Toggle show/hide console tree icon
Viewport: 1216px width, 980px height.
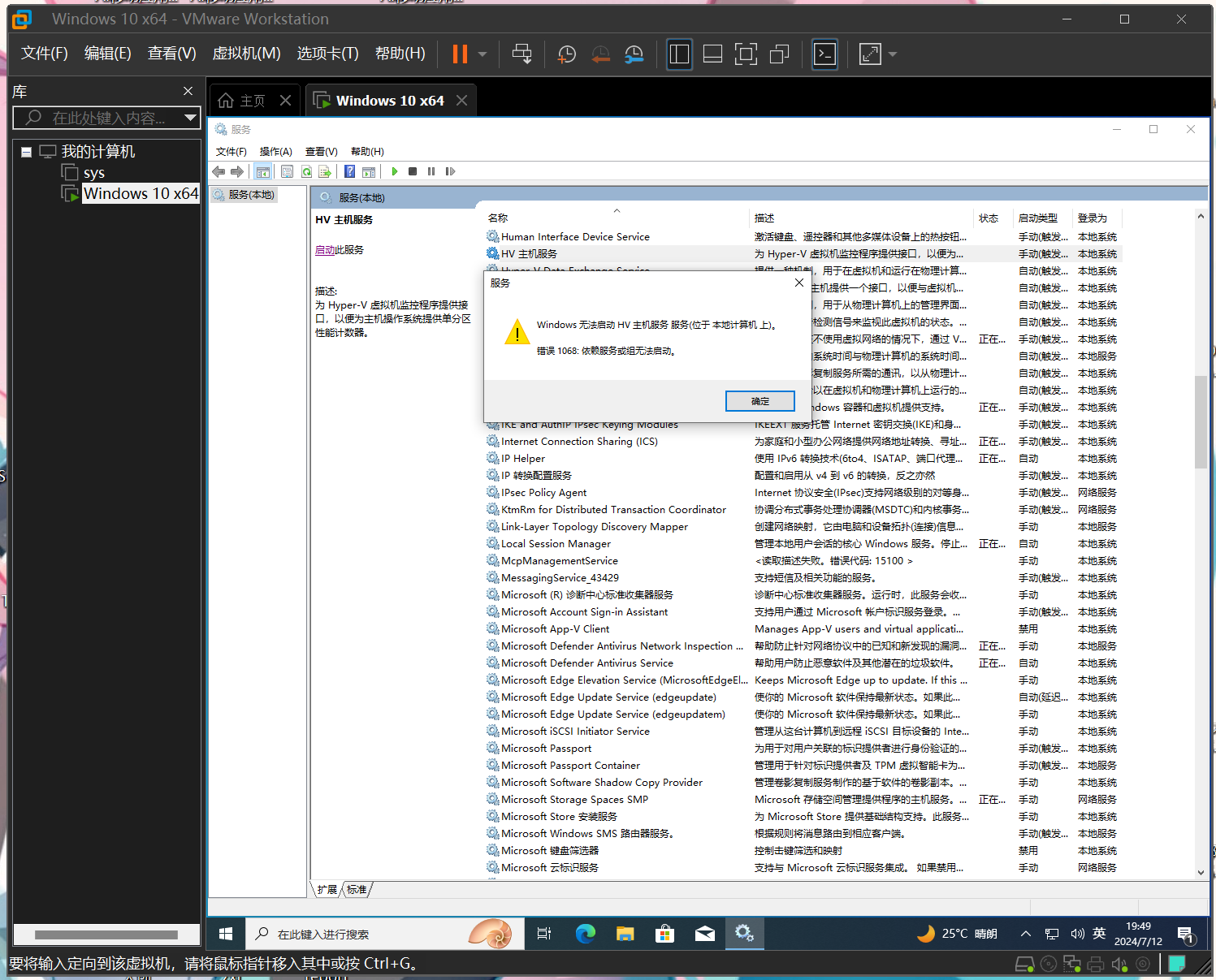262,171
